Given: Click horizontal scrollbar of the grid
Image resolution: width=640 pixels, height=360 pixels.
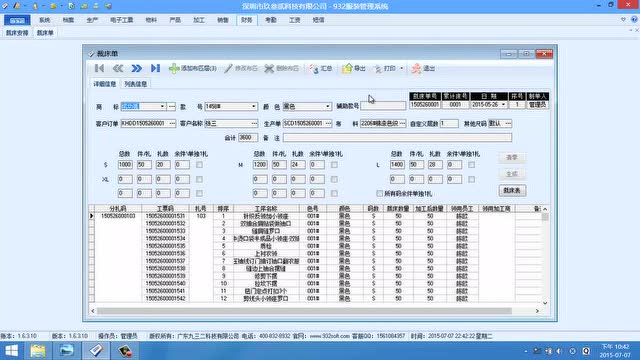Looking at the screenshot, I should 304,311.
